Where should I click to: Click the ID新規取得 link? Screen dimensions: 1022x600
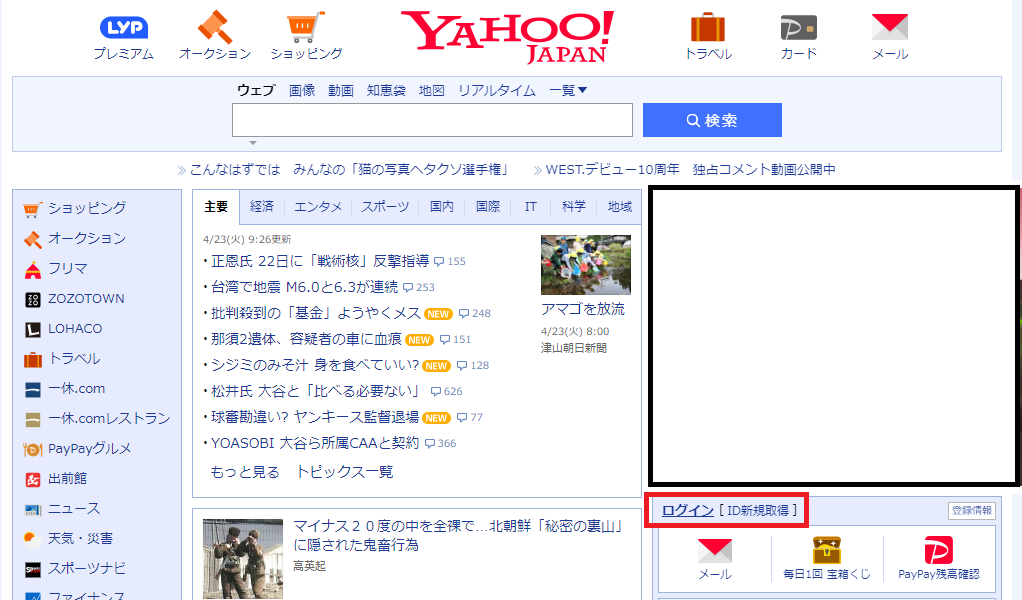(758, 511)
